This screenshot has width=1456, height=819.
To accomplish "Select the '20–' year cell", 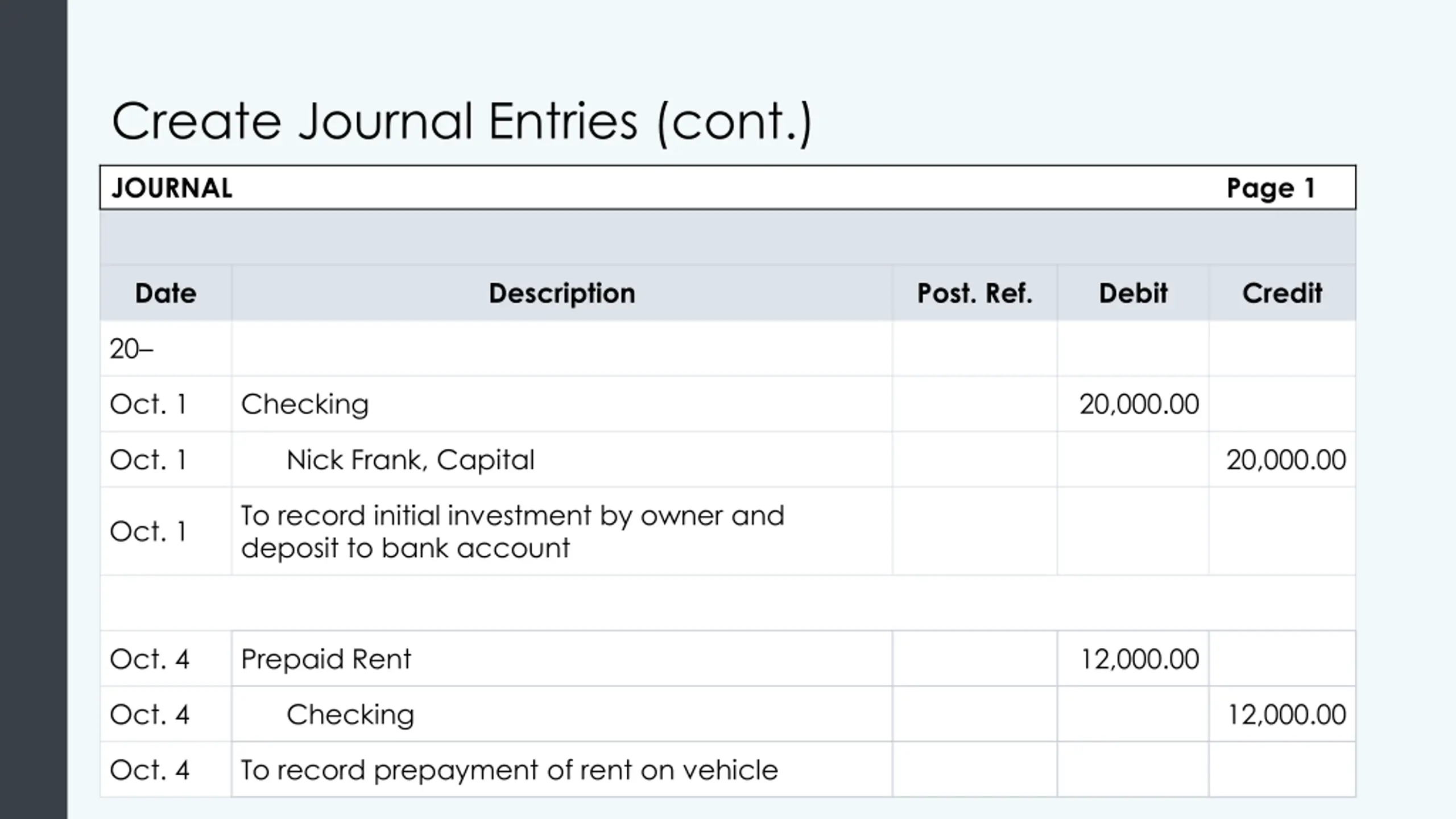I will (131, 349).
